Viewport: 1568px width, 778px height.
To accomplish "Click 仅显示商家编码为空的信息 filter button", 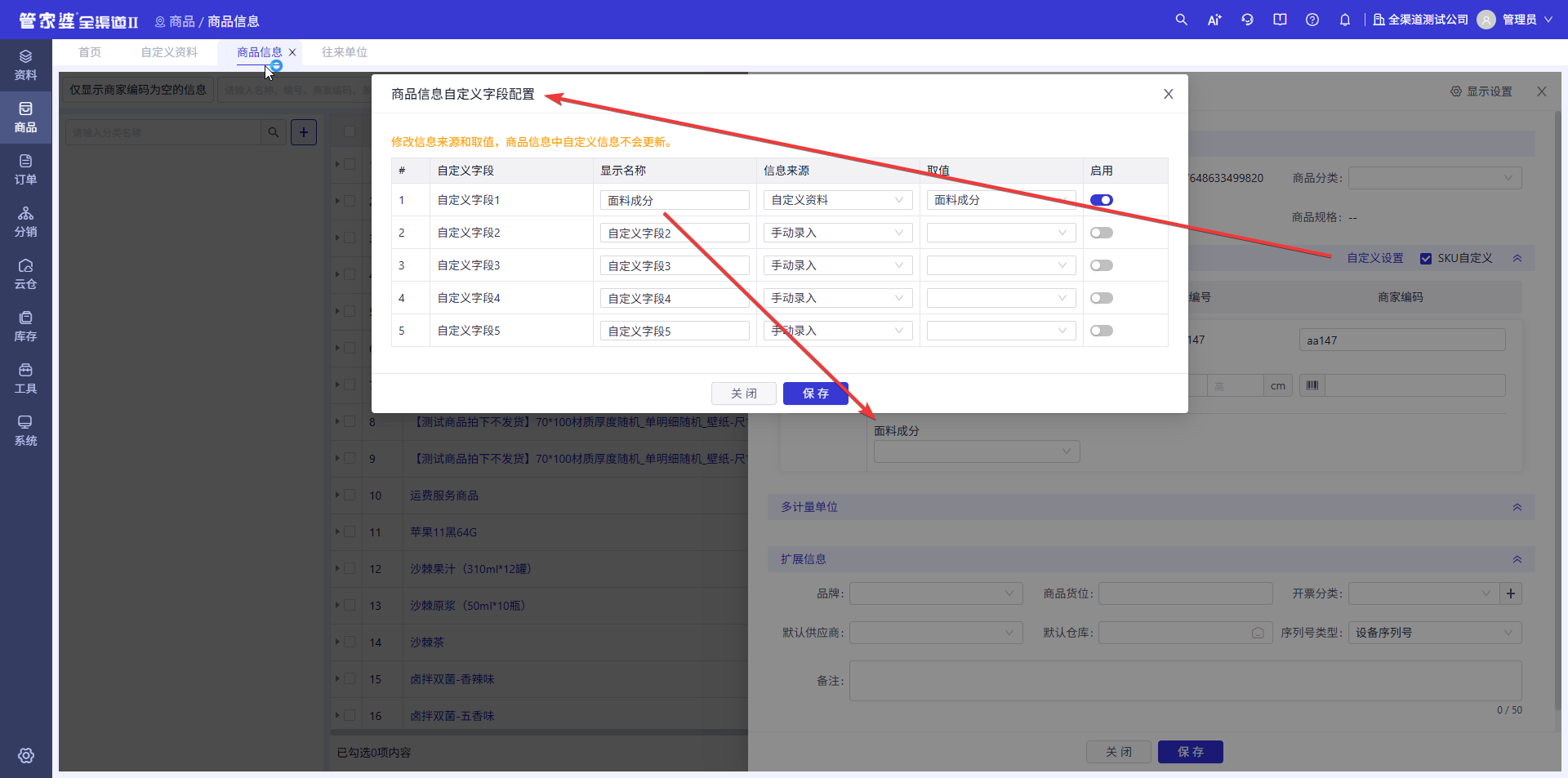I will pyautogui.click(x=138, y=90).
